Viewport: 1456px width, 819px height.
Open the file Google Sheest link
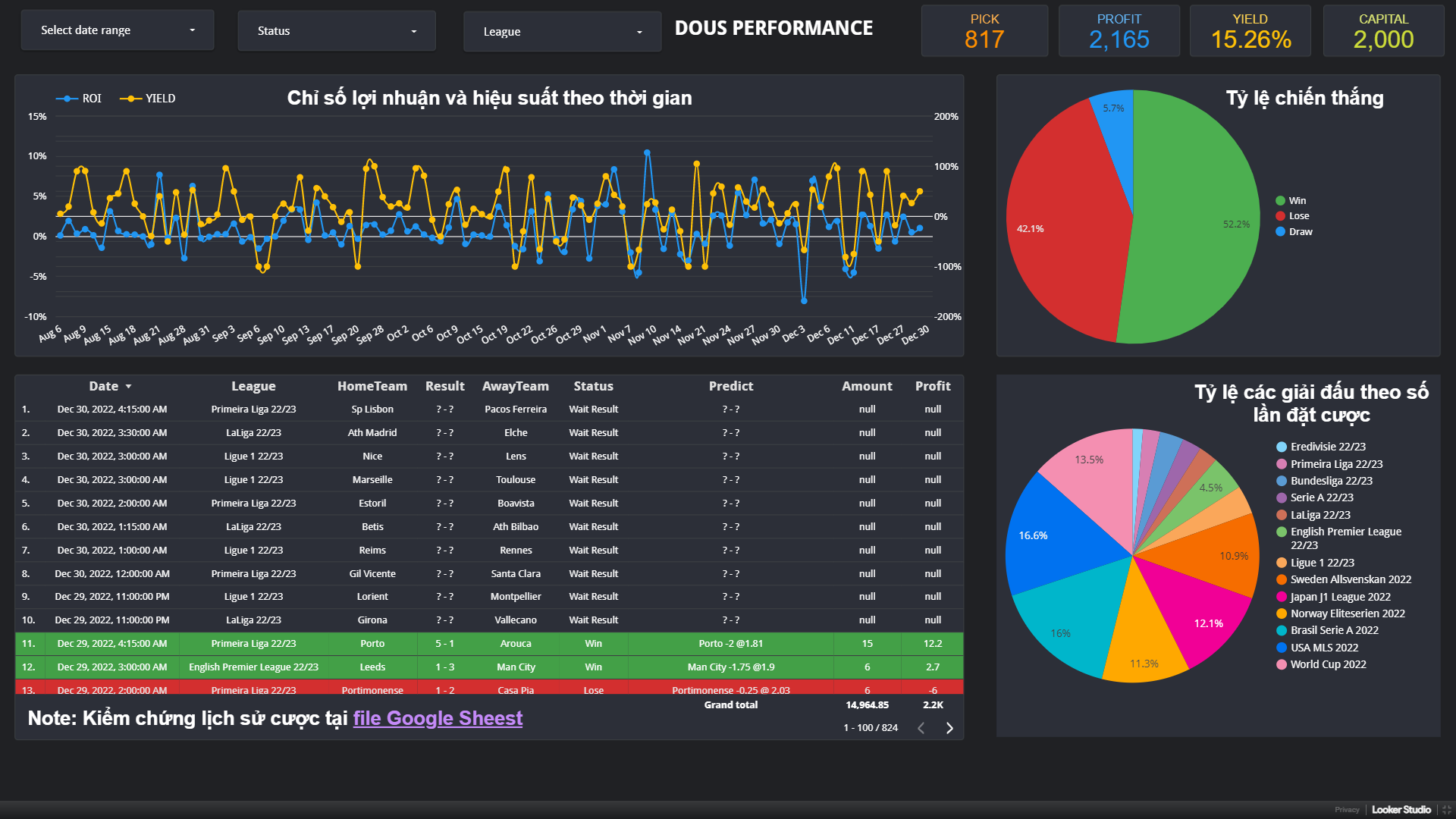(x=438, y=718)
